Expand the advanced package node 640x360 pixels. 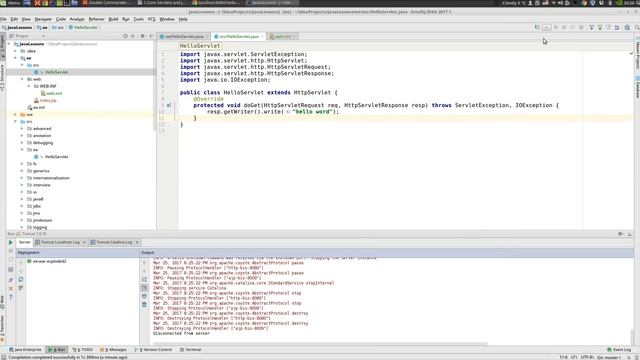22,129
